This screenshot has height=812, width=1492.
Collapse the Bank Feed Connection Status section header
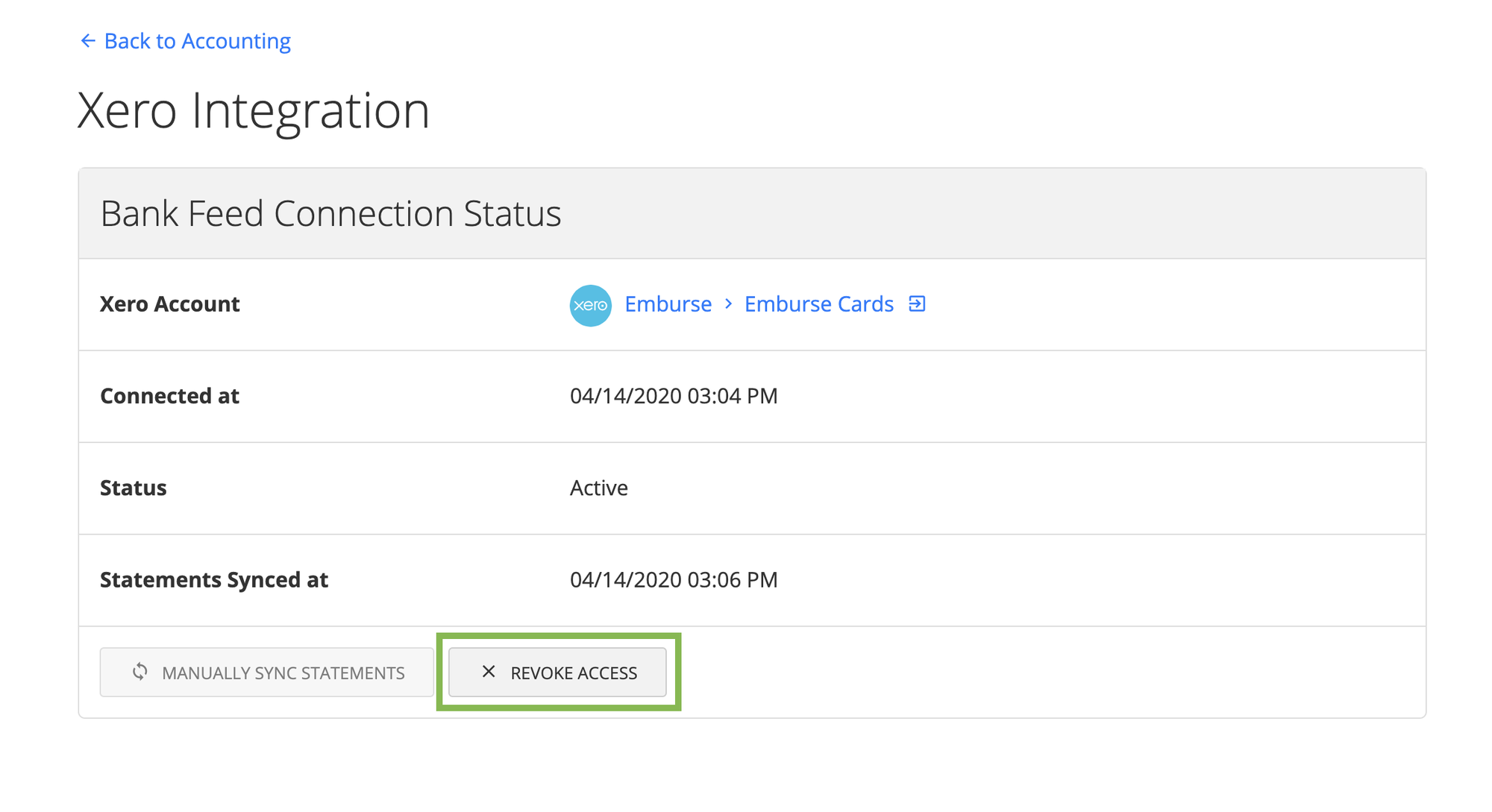pyautogui.click(x=331, y=213)
